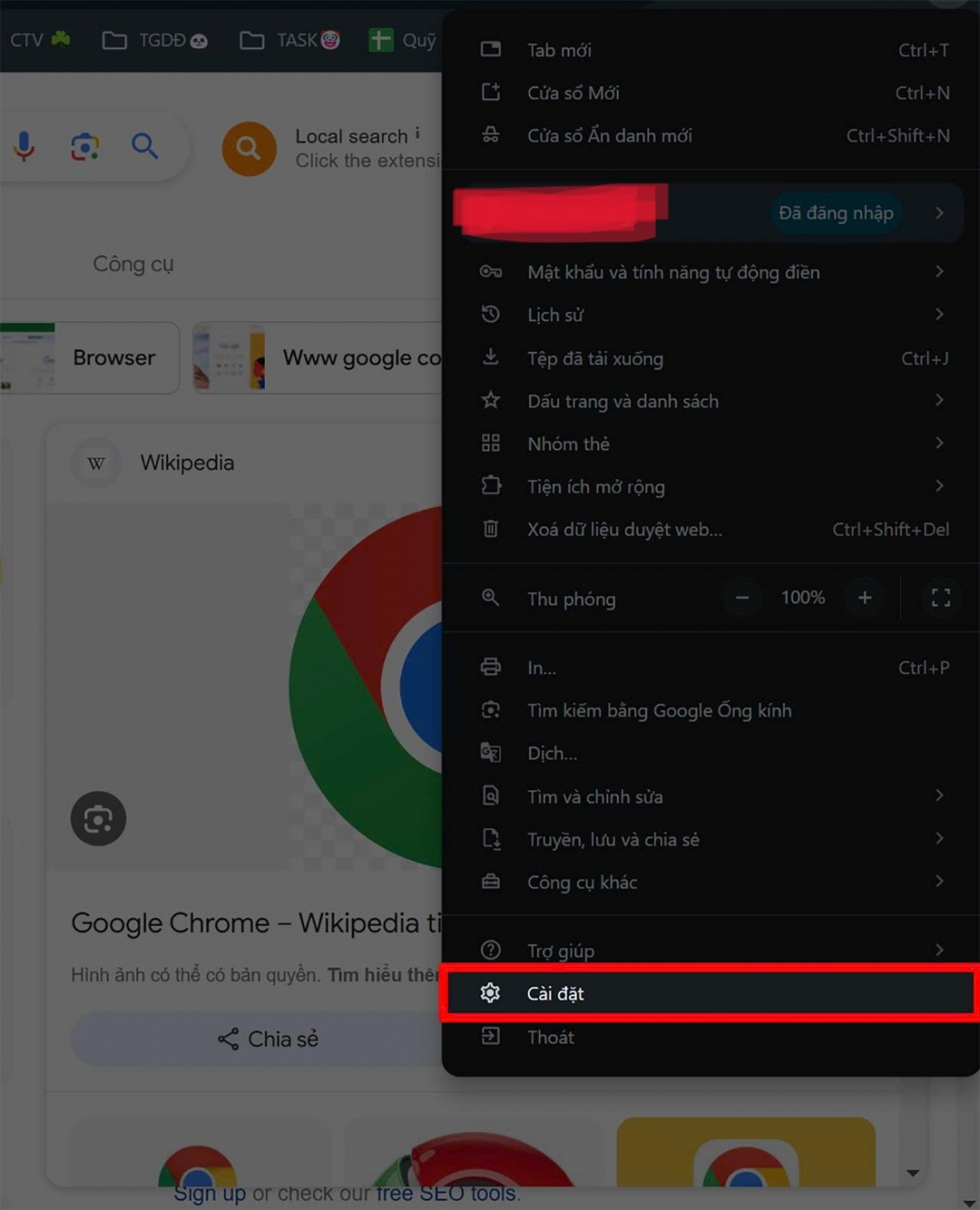Image resolution: width=980 pixels, height=1210 pixels.
Task: Open the Công cụ search tools button
Action: (x=133, y=264)
